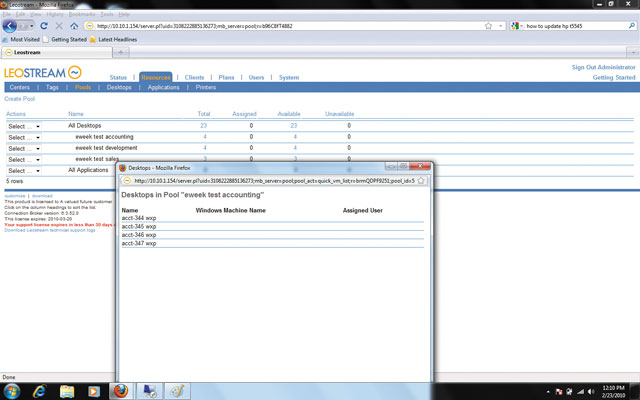Download Leostream technical support logs link
Viewport: 640px width, 400px height.
click(50, 230)
